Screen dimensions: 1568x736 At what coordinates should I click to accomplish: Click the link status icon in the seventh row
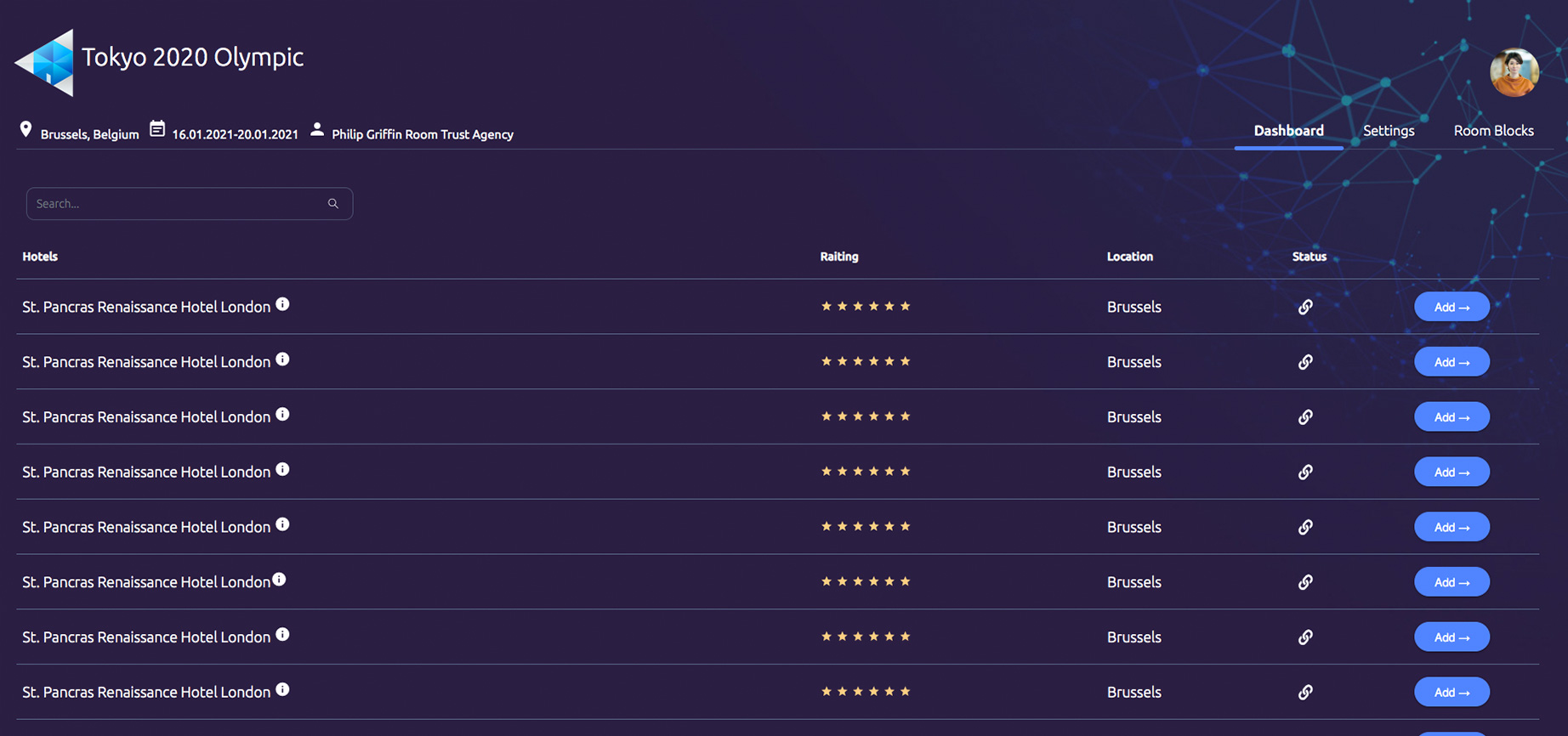1305,637
